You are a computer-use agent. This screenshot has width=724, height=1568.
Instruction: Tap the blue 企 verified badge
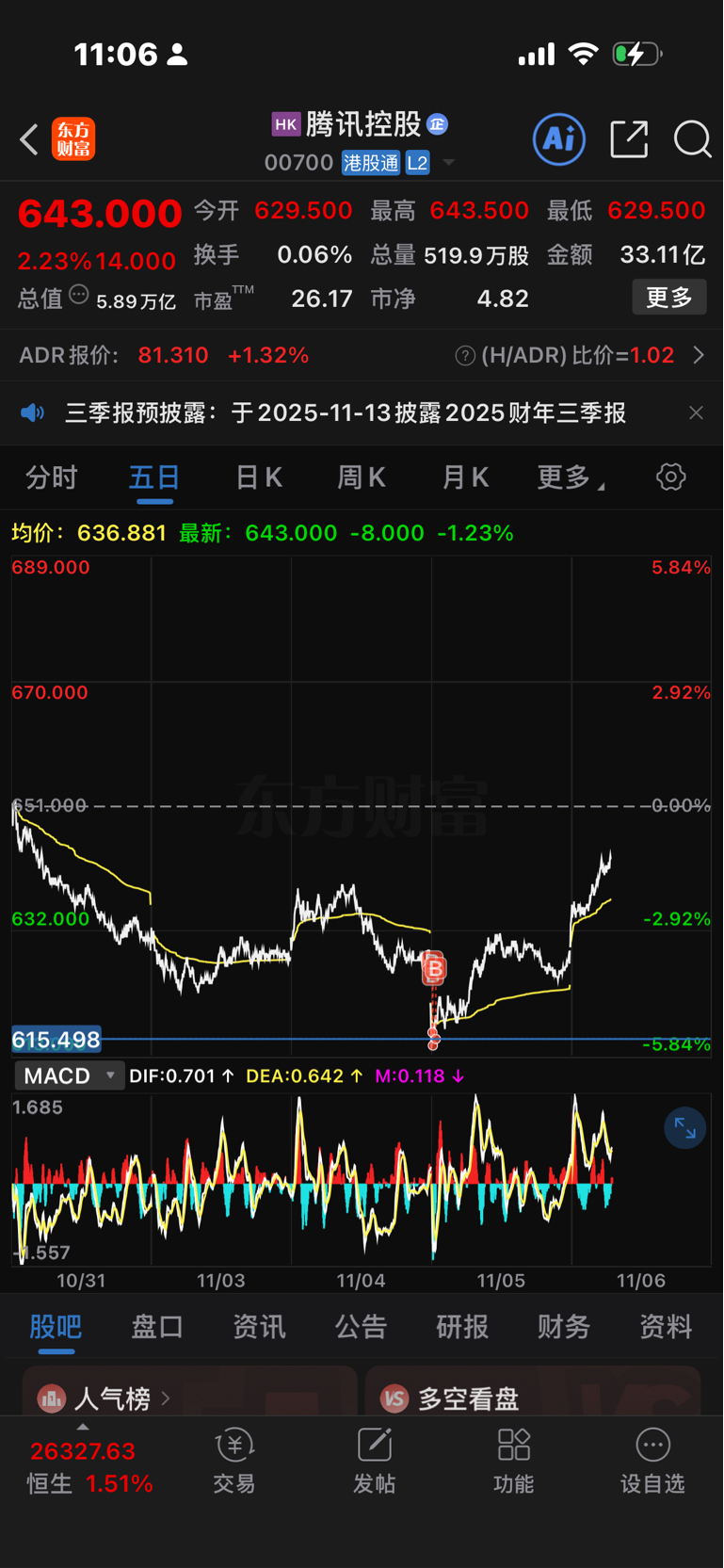pyautogui.click(x=437, y=124)
